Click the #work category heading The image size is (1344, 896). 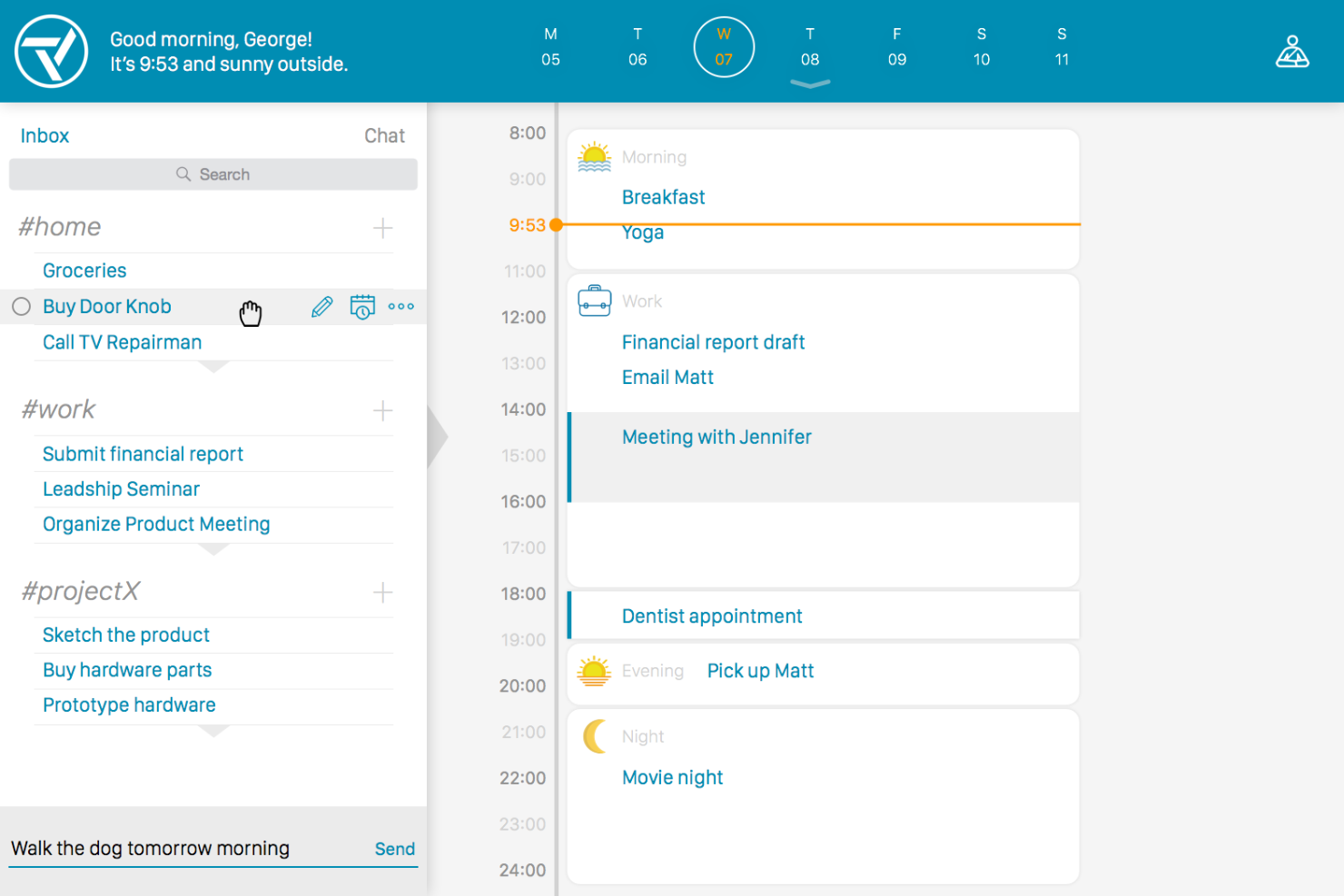click(58, 409)
